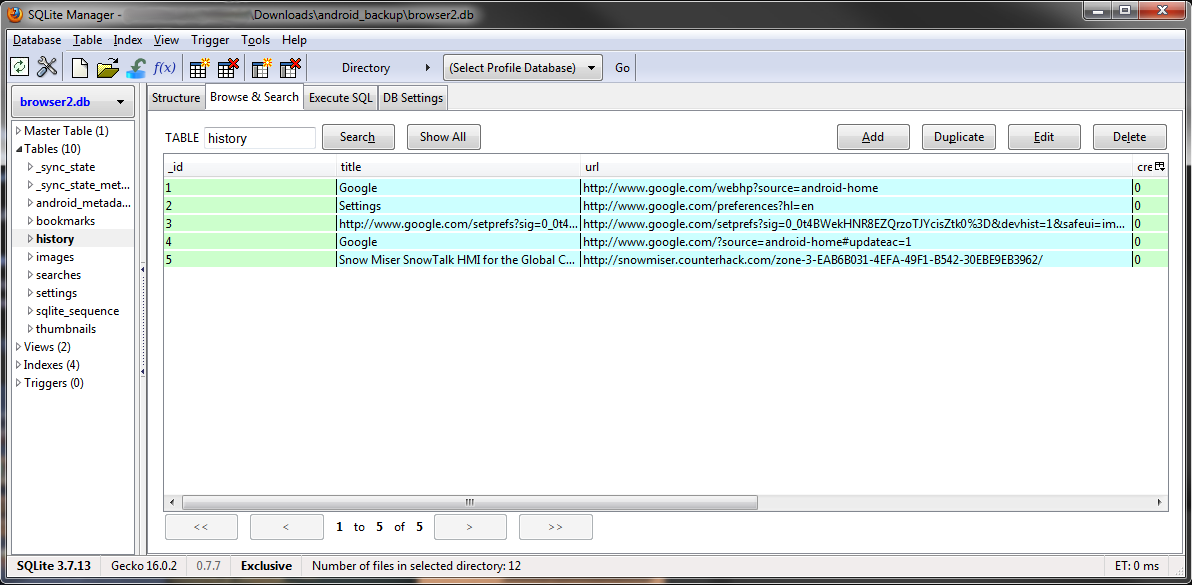Viewport: 1192px width, 585px height.
Task: Expand the history table node
Action: [30, 239]
